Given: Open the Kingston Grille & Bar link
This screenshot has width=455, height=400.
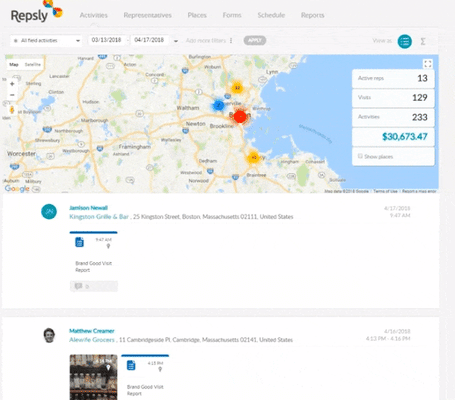Looking at the screenshot, I should click(x=99, y=217).
